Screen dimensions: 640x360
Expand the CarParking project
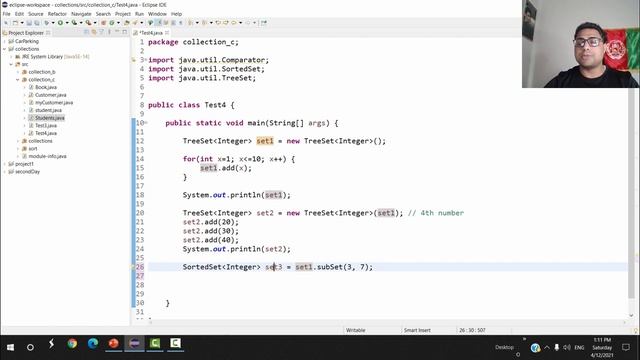coord(4,41)
